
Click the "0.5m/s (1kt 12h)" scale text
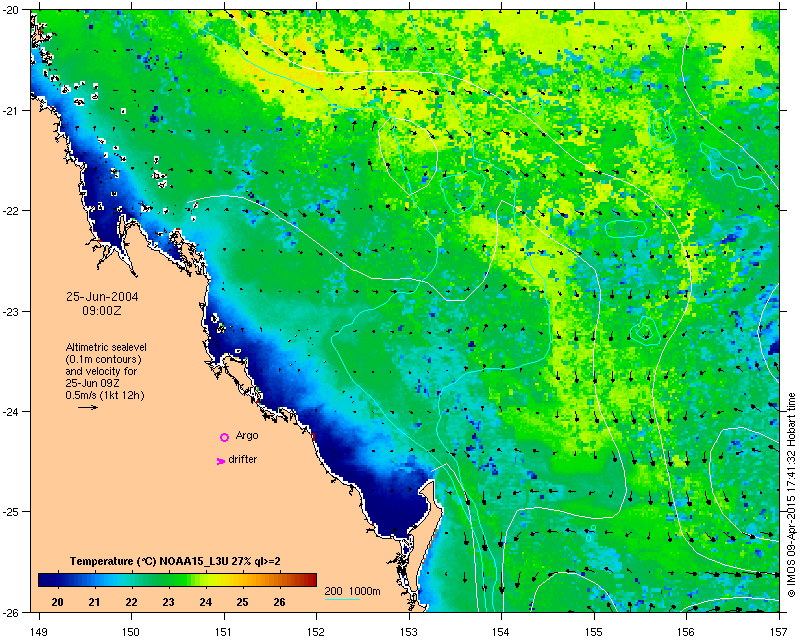[x=105, y=396]
